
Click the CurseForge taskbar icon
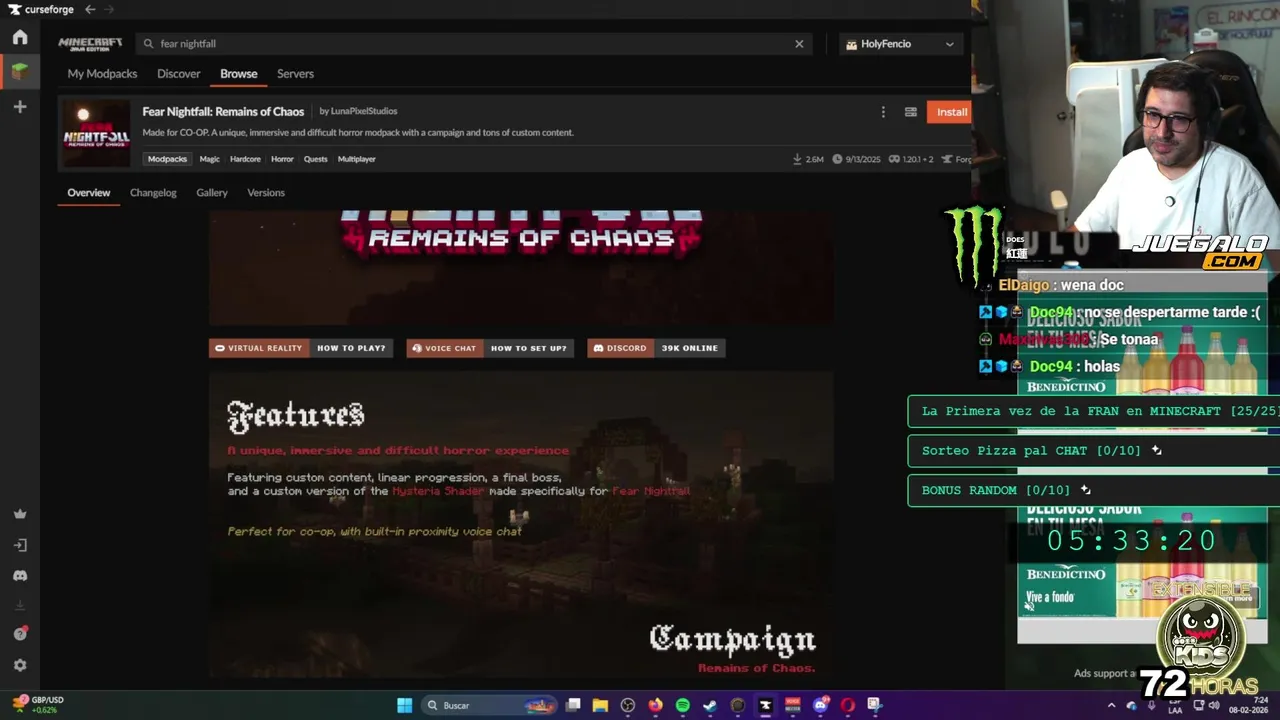[766, 705]
